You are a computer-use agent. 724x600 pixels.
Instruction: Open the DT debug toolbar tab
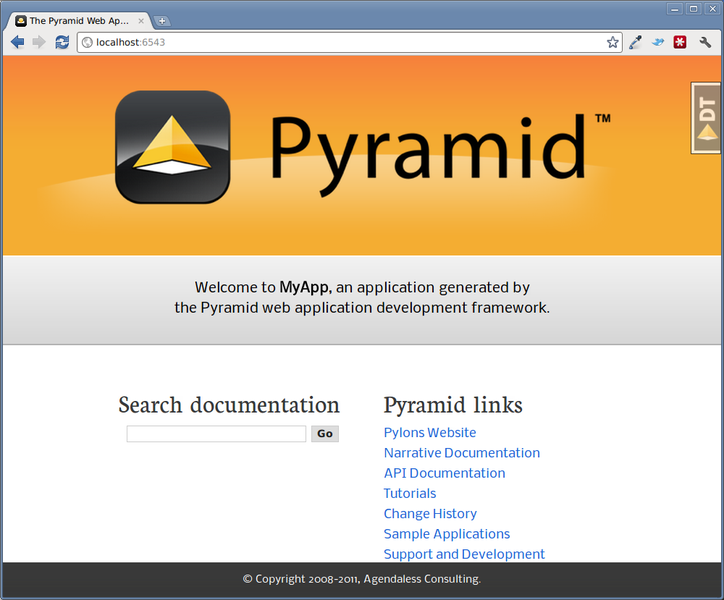coord(707,118)
